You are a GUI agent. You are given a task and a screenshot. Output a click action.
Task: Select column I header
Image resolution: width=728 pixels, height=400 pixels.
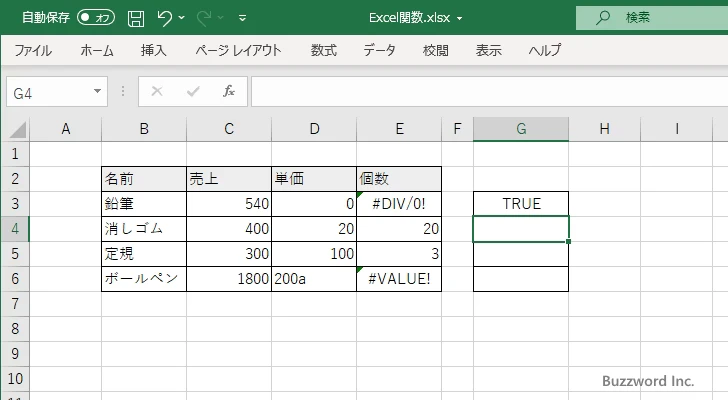point(676,129)
